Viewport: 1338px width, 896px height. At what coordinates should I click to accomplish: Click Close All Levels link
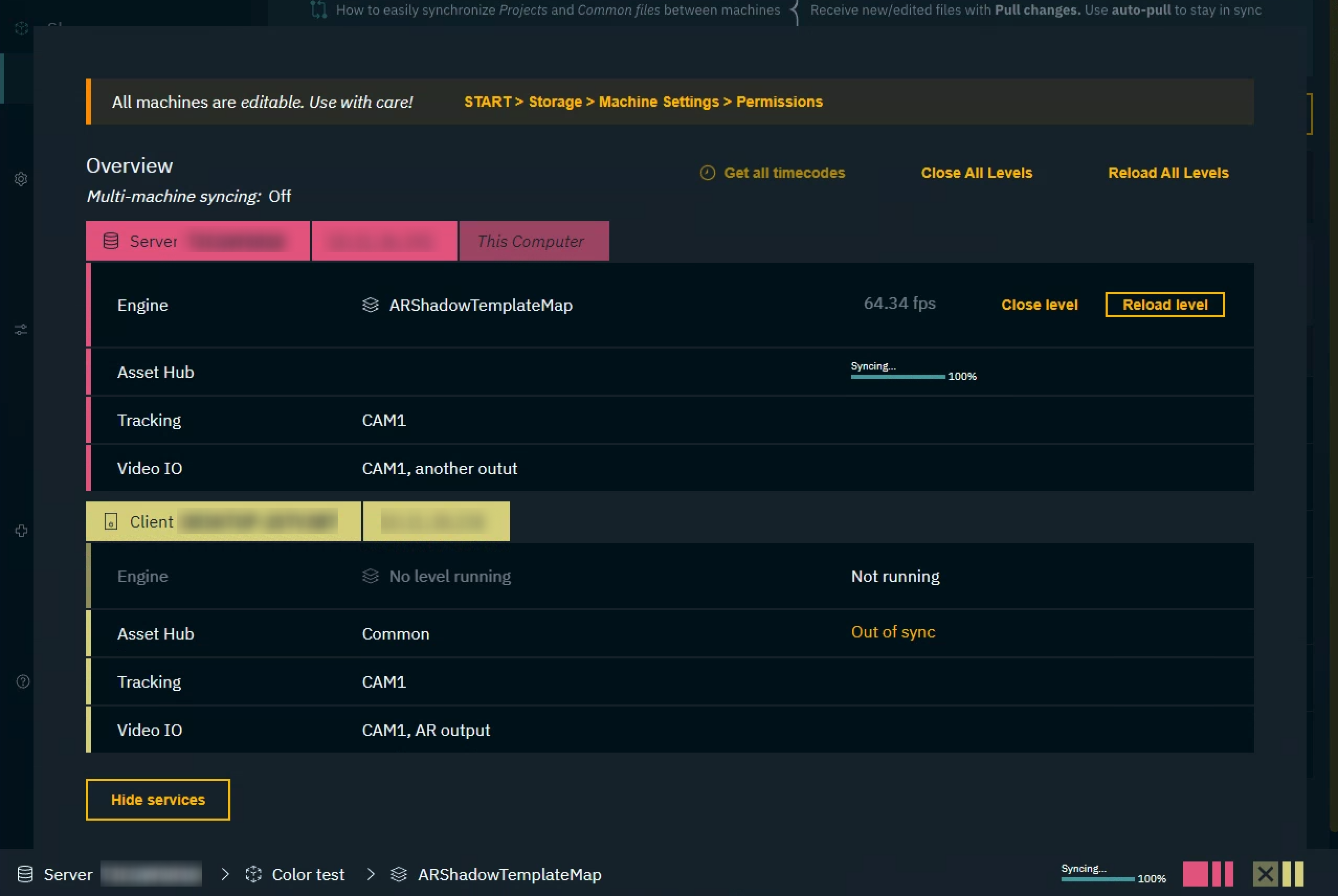click(x=976, y=173)
